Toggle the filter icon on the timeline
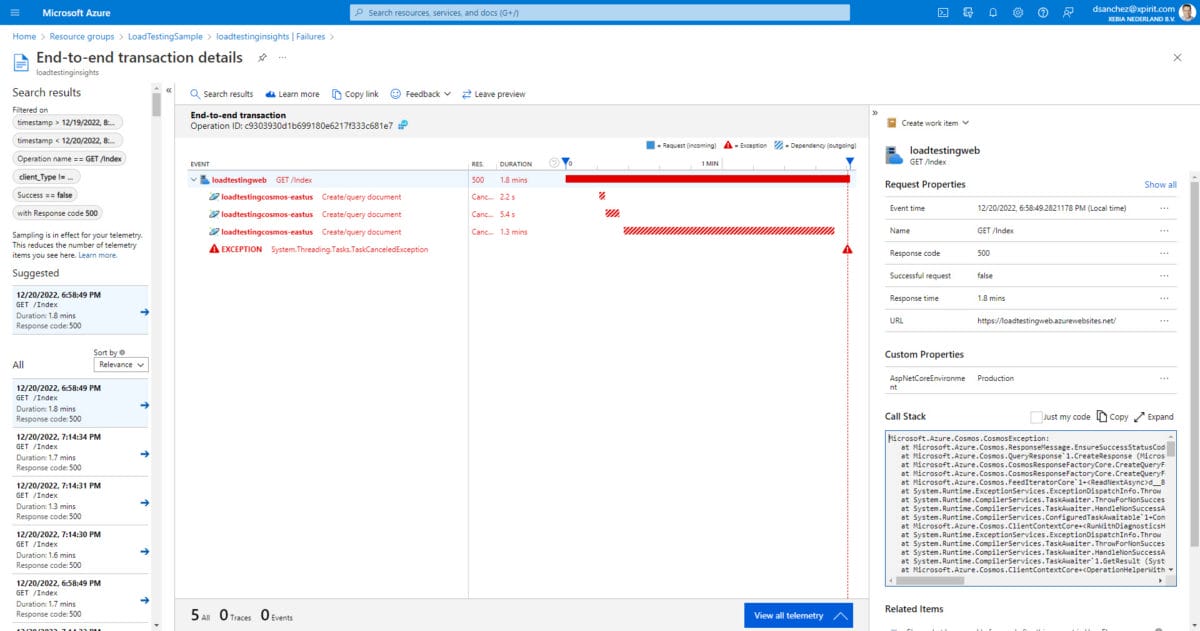 (x=567, y=160)
